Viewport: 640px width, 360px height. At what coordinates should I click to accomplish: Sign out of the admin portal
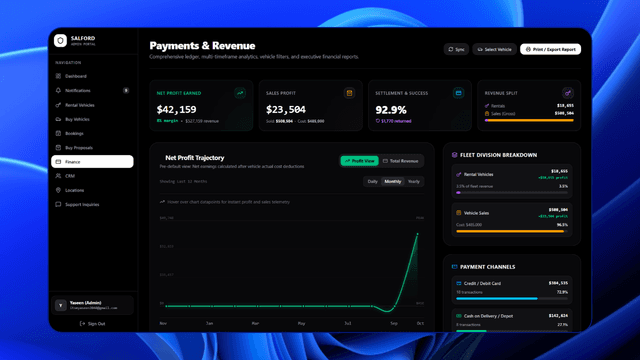click(x=92, y=324)
